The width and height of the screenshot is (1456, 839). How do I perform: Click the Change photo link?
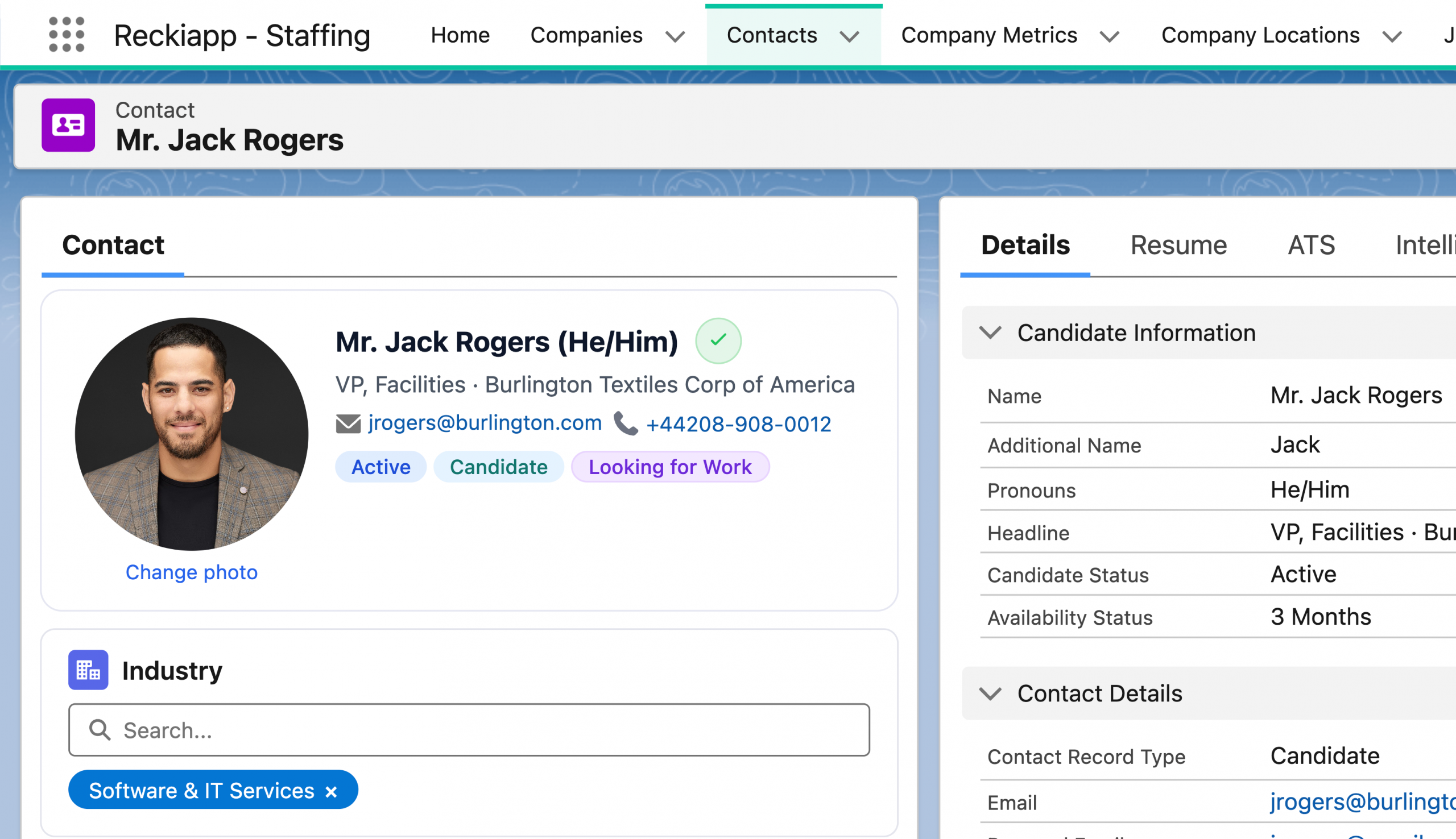(x=191, y=572)
